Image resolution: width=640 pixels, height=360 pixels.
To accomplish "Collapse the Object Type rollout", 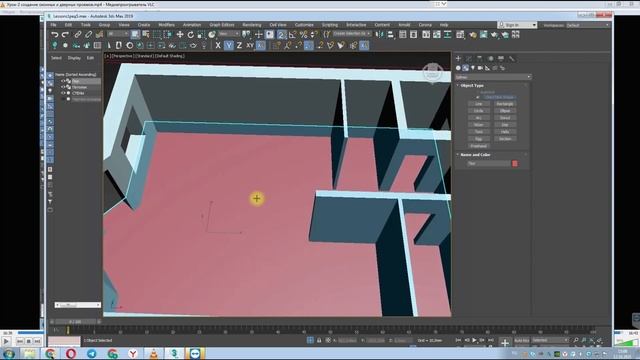I will tap(472, 86).
